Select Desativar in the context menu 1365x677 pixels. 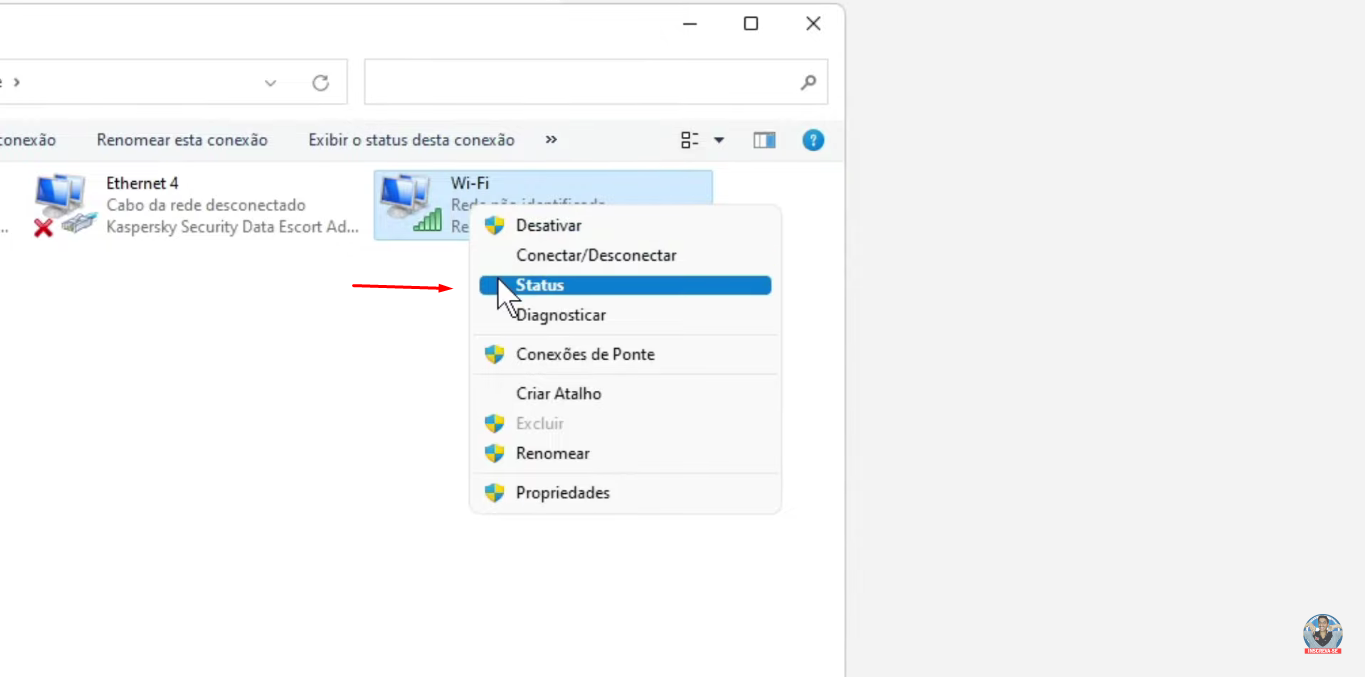pos(548,226)
